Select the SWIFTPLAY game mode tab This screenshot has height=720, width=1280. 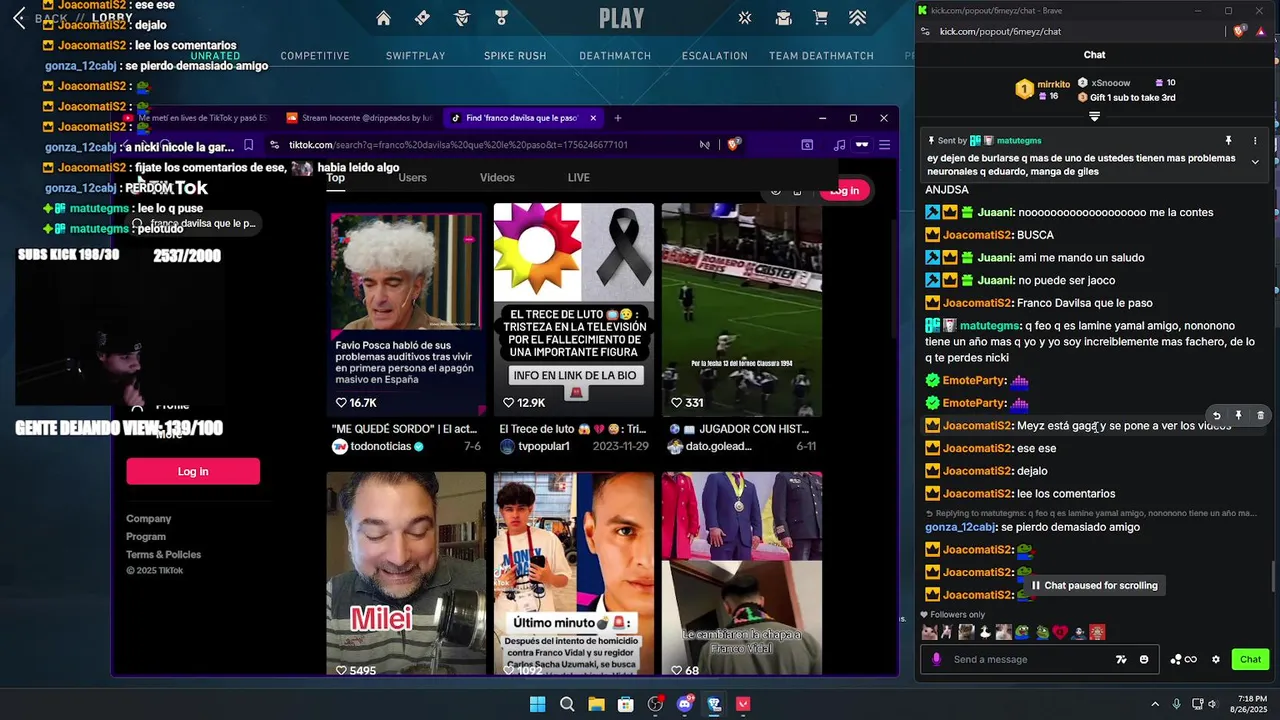[415, 56]
